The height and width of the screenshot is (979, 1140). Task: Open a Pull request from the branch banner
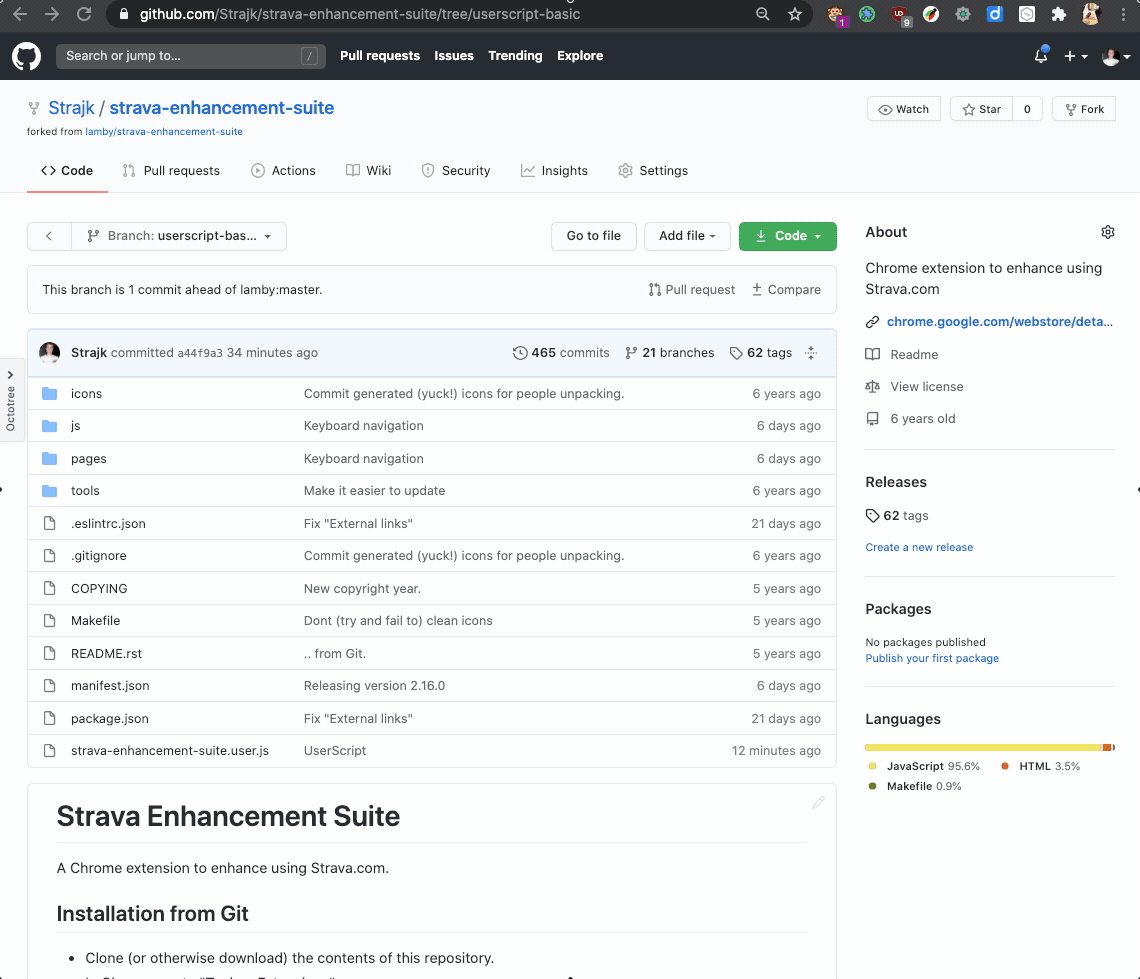click(x=691, y=290)
